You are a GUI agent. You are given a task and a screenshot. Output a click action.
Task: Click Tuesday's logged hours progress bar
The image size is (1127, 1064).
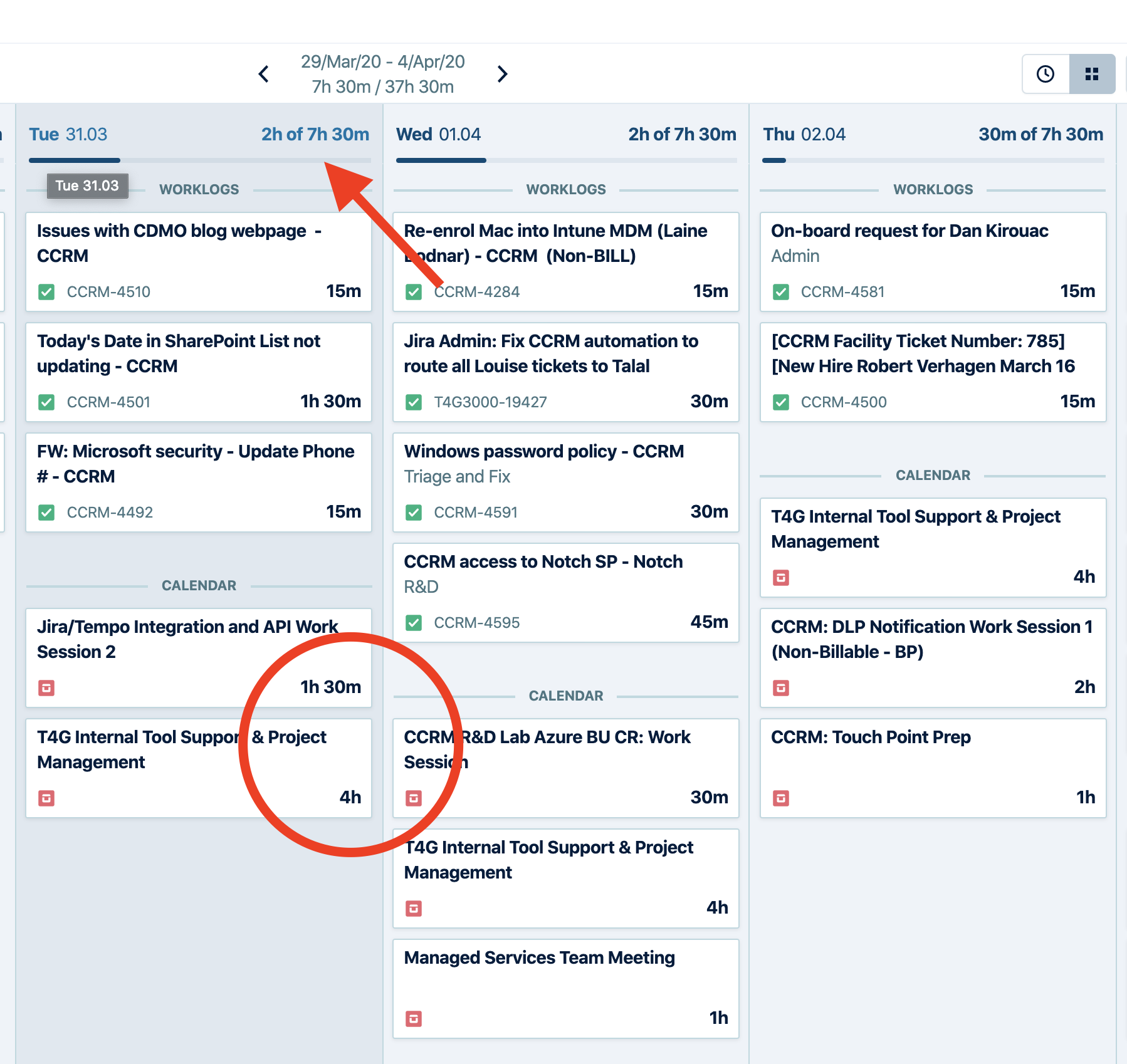[199, 160]
